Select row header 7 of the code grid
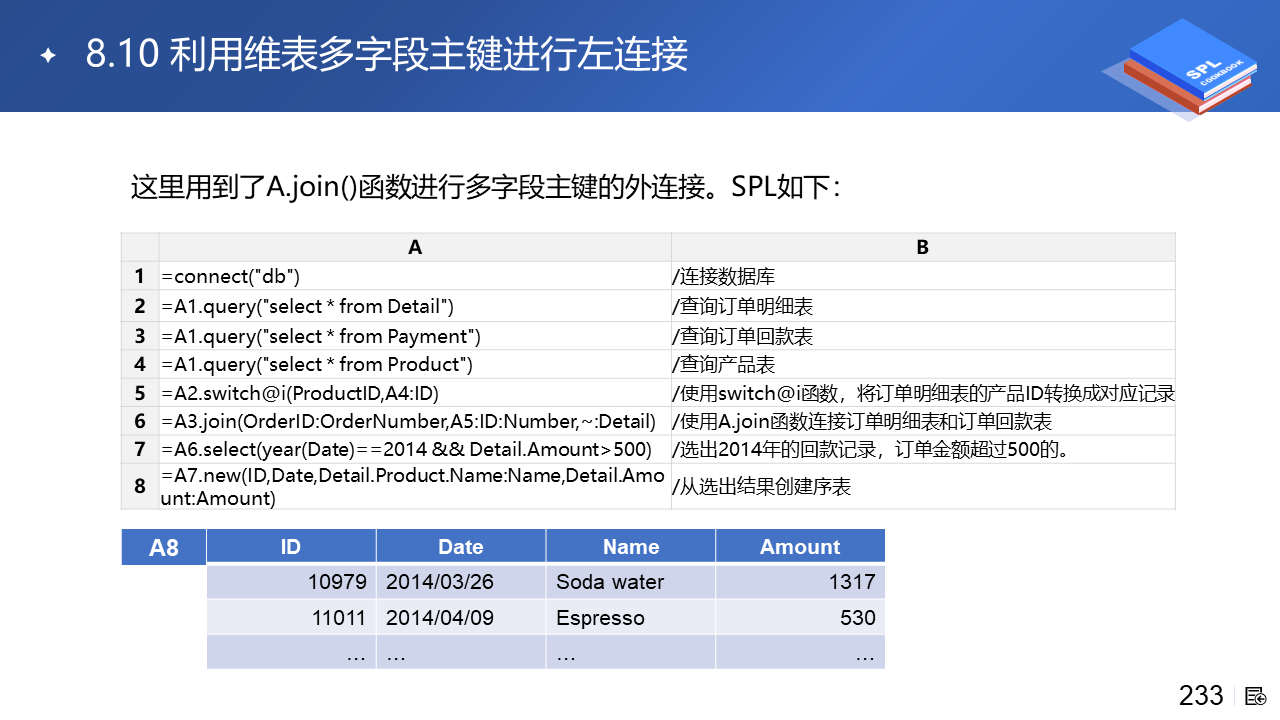Screen dimensions: 1280x720 140,449
